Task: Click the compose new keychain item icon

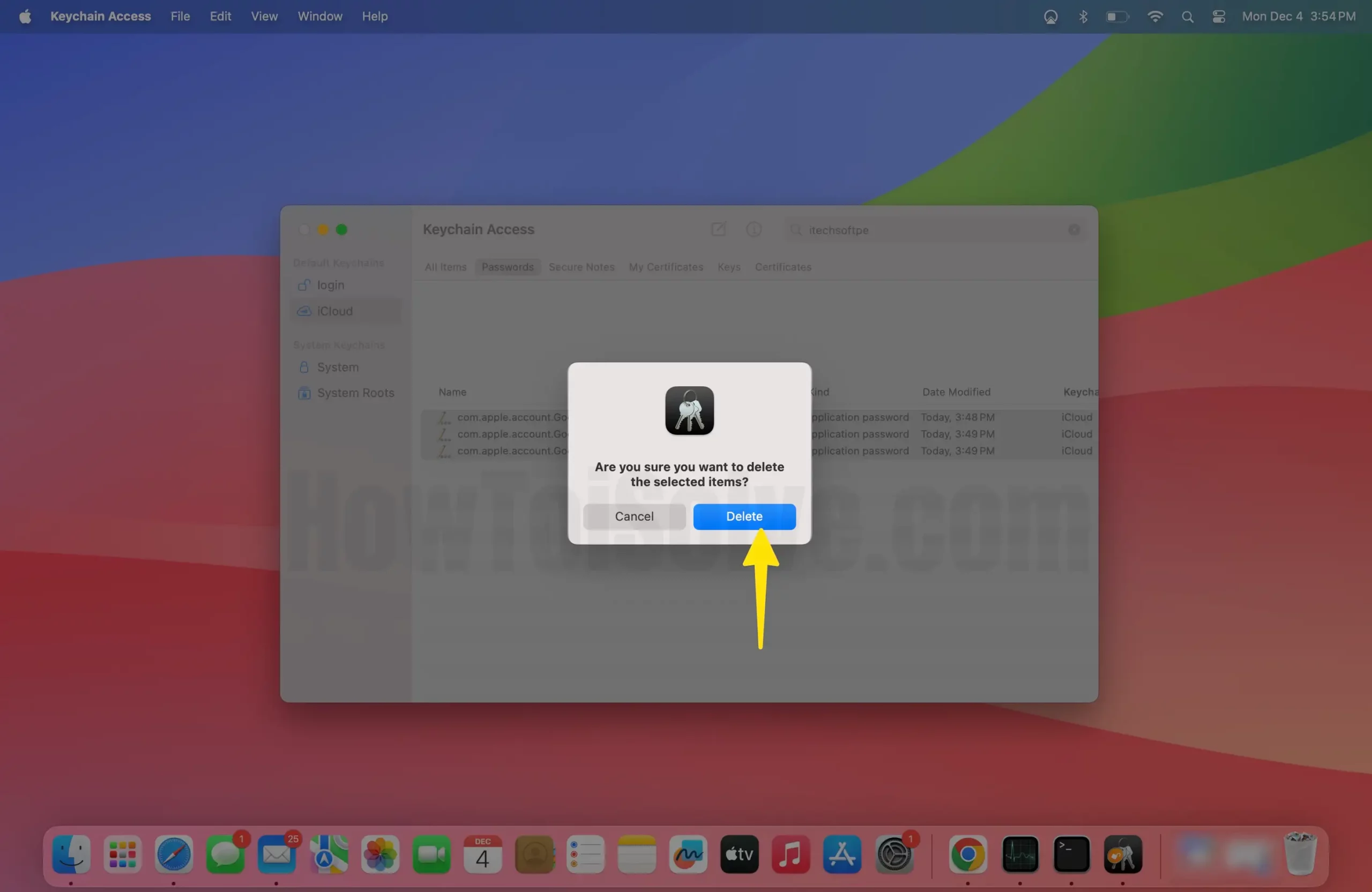Action: (x=718, y=229)
